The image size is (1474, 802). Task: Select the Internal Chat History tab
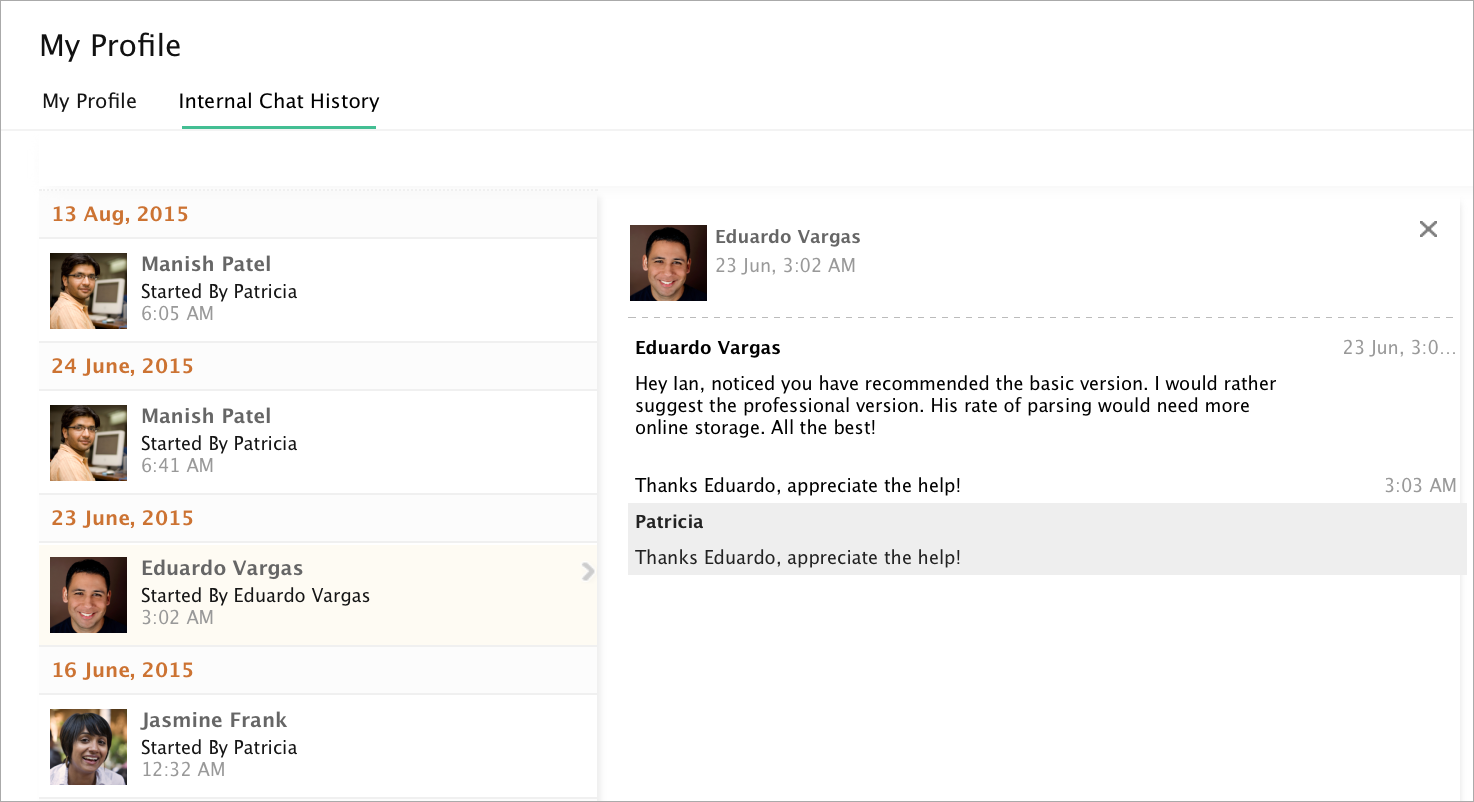(x=278, y=101)
